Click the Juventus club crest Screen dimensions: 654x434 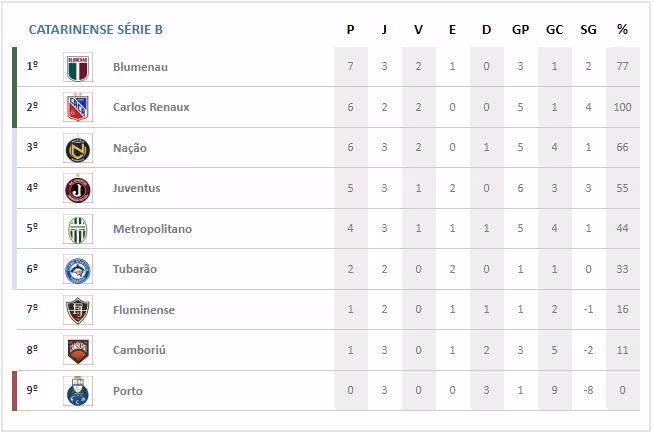pos(77,188)
